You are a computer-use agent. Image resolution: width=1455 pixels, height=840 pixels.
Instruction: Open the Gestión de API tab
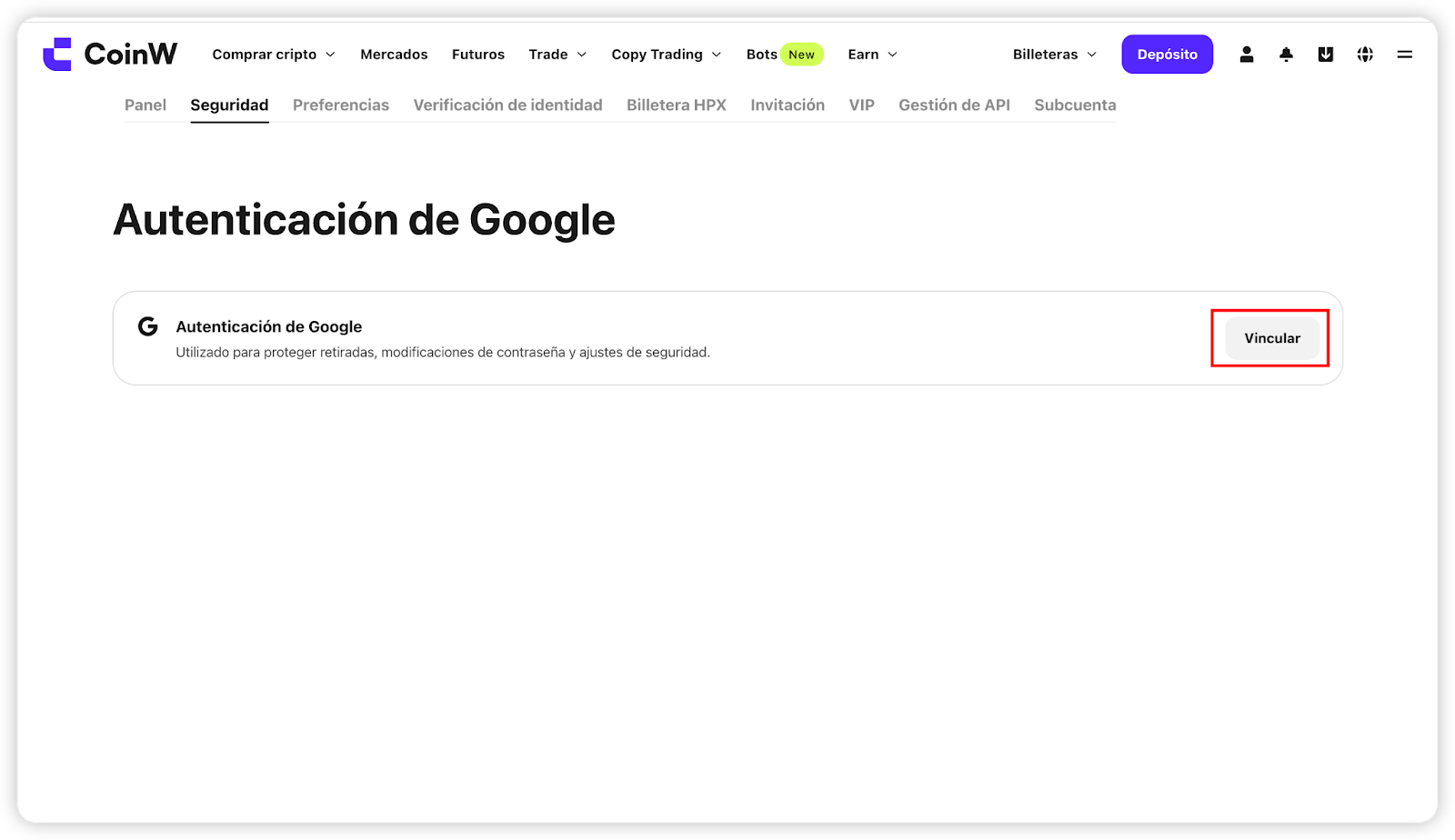pyautogui.click(x=954, y=105)
